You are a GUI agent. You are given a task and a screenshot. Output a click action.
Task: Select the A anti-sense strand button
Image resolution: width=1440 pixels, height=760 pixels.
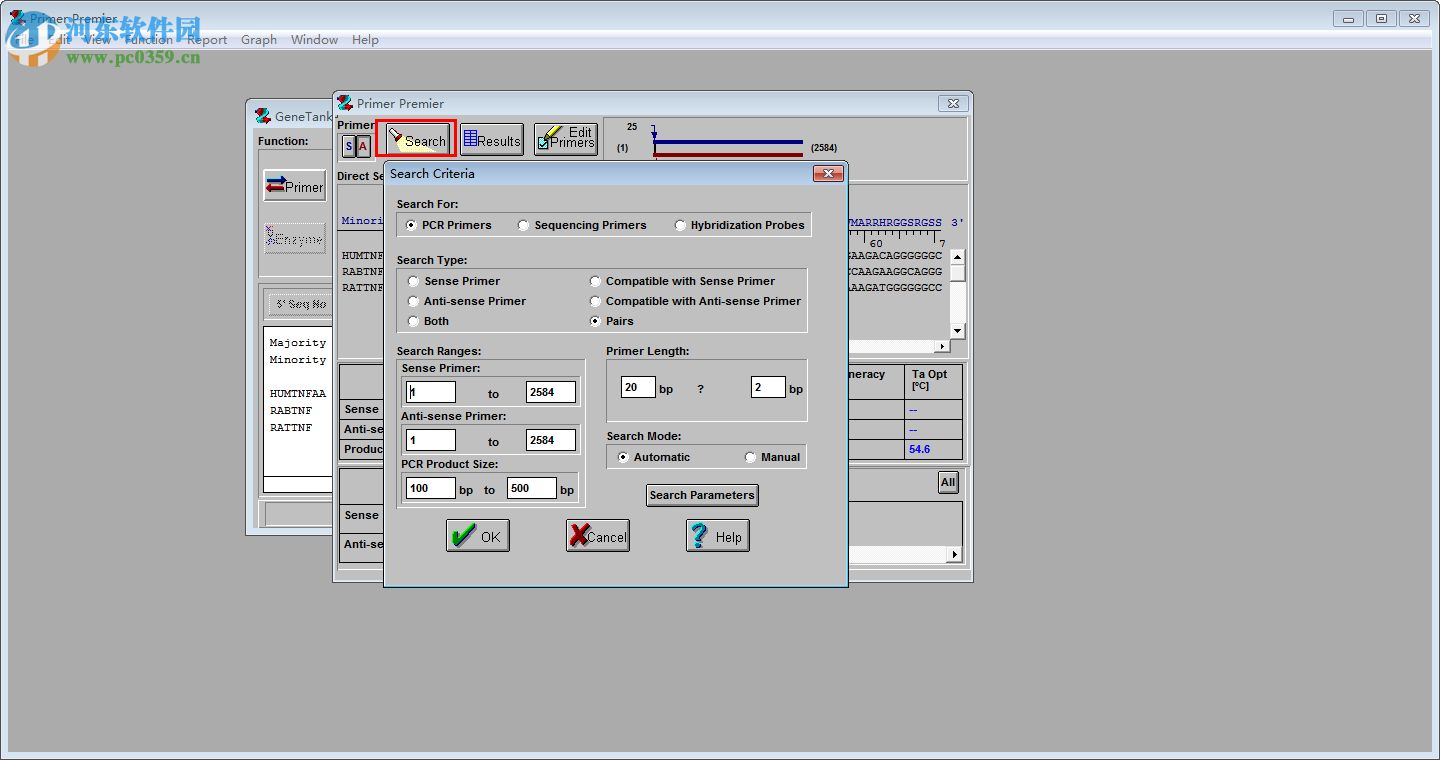(363, 147)
